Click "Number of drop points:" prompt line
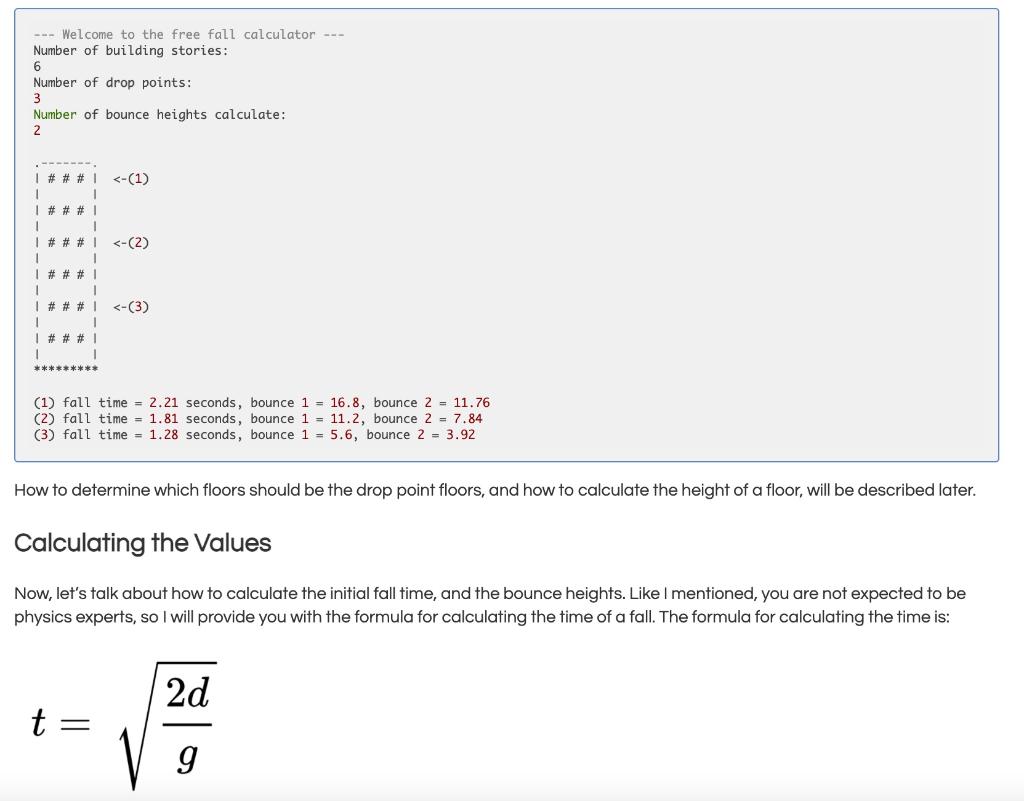 click(112, 82)
